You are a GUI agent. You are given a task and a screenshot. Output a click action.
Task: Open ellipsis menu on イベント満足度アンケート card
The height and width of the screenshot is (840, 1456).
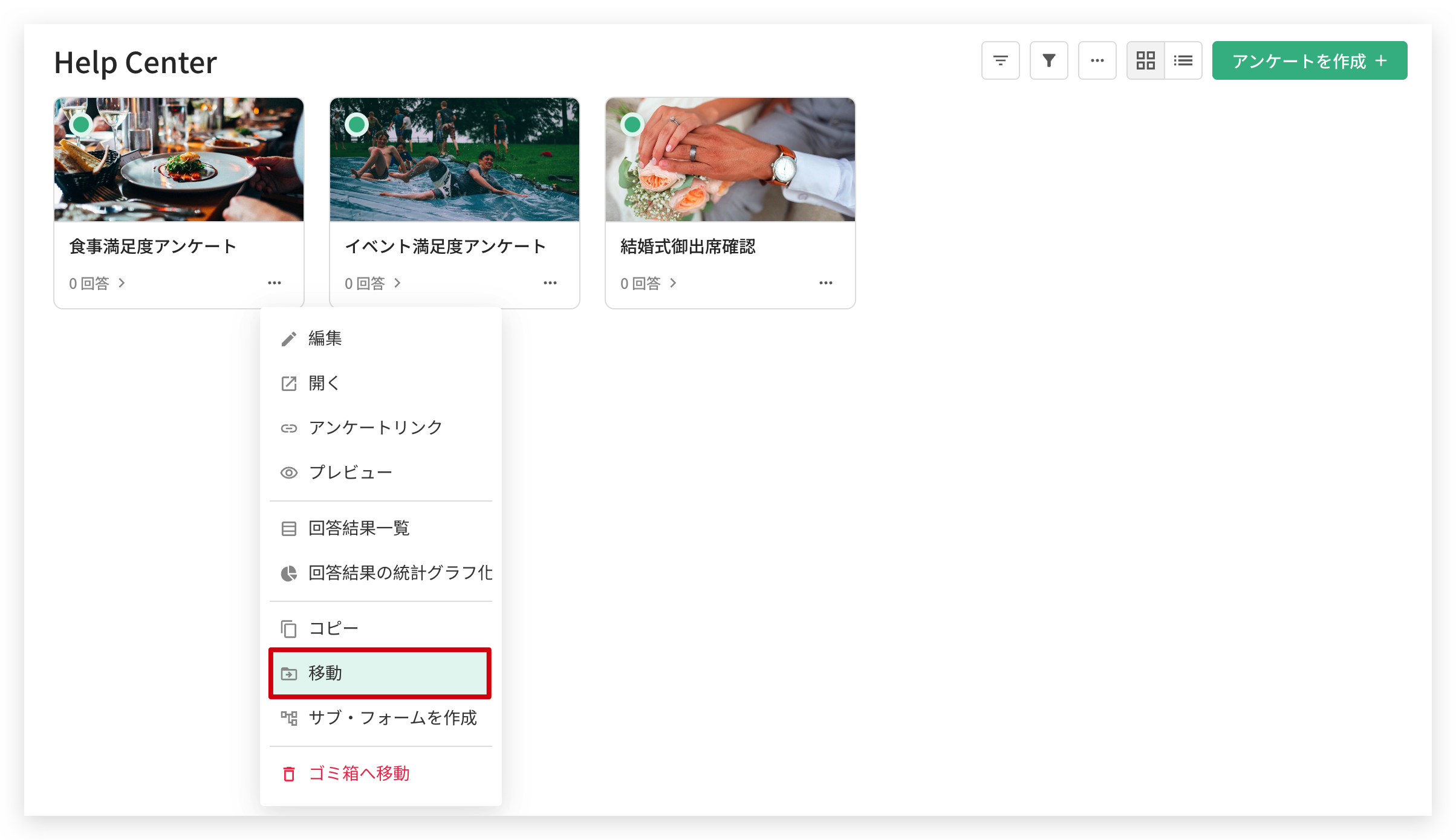pos(550,283)
